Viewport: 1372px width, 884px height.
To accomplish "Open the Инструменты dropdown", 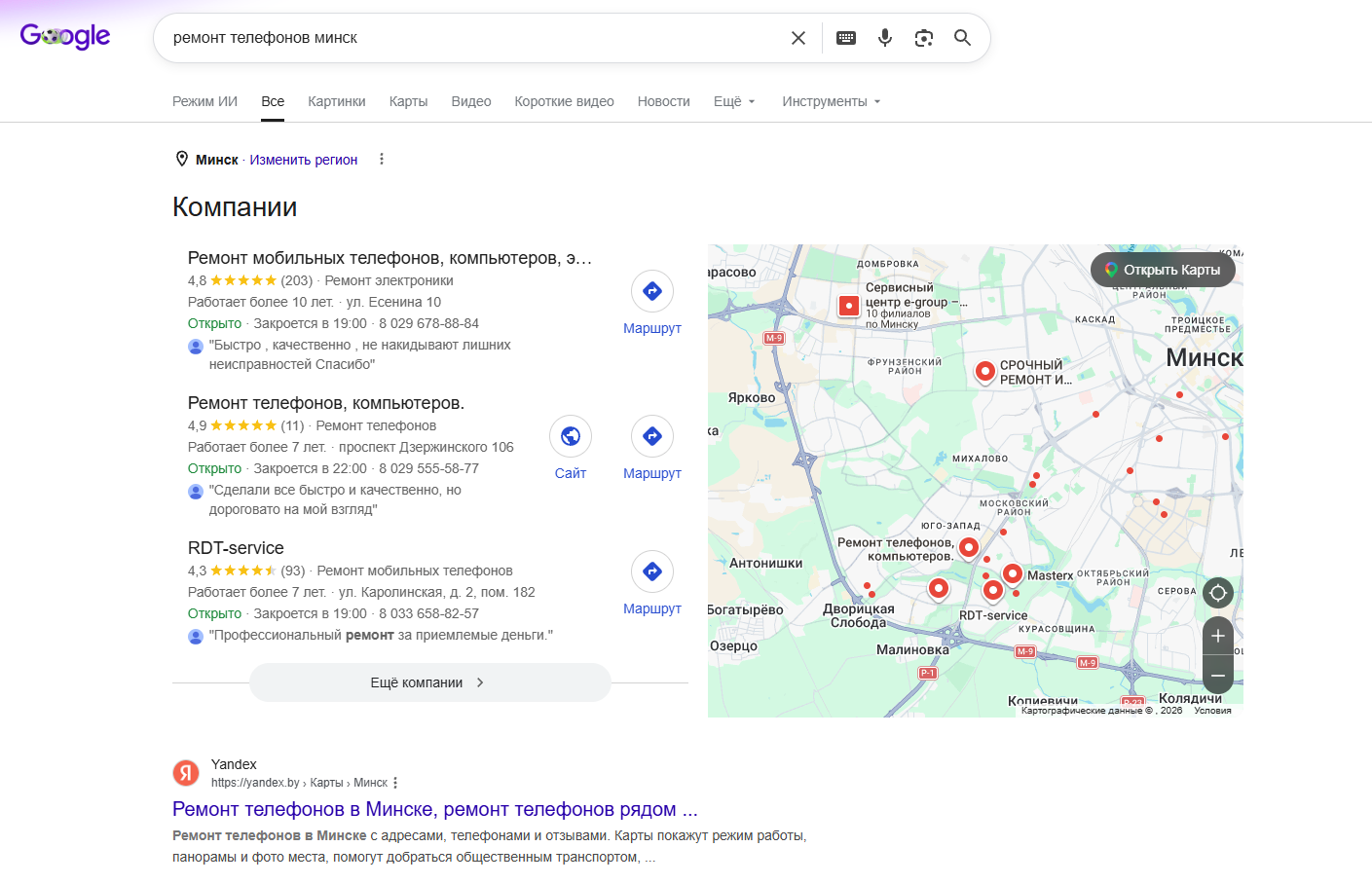I will click(832, 101).
